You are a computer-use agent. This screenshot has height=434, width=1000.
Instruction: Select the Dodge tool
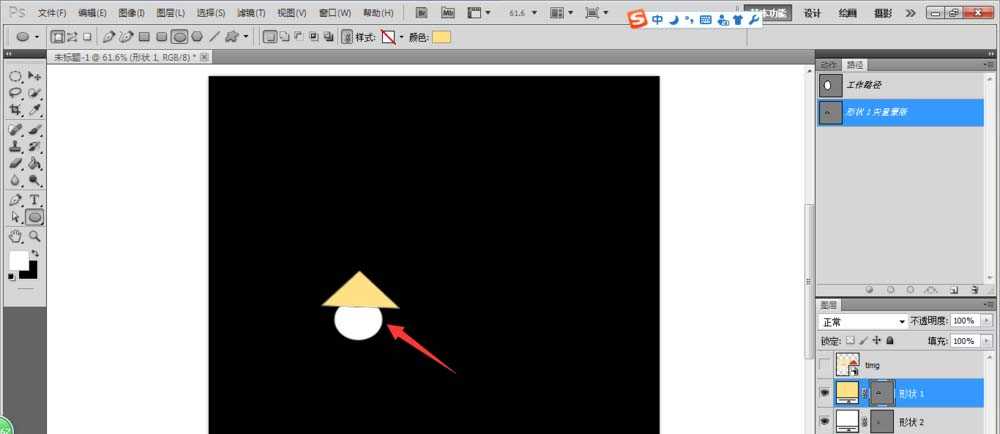click(x=35, y=180)
